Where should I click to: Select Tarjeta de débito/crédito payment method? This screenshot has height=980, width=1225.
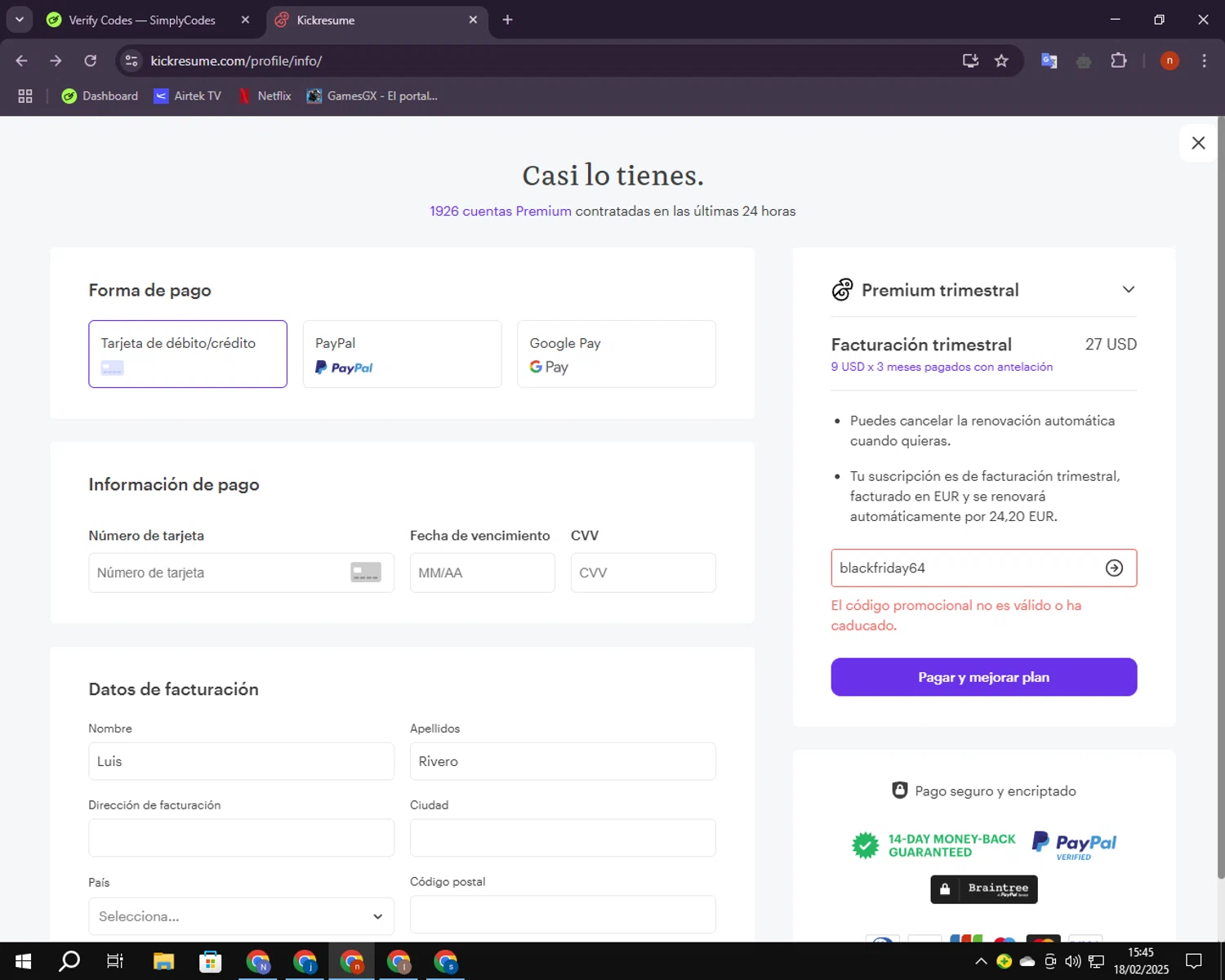(188, 354)
